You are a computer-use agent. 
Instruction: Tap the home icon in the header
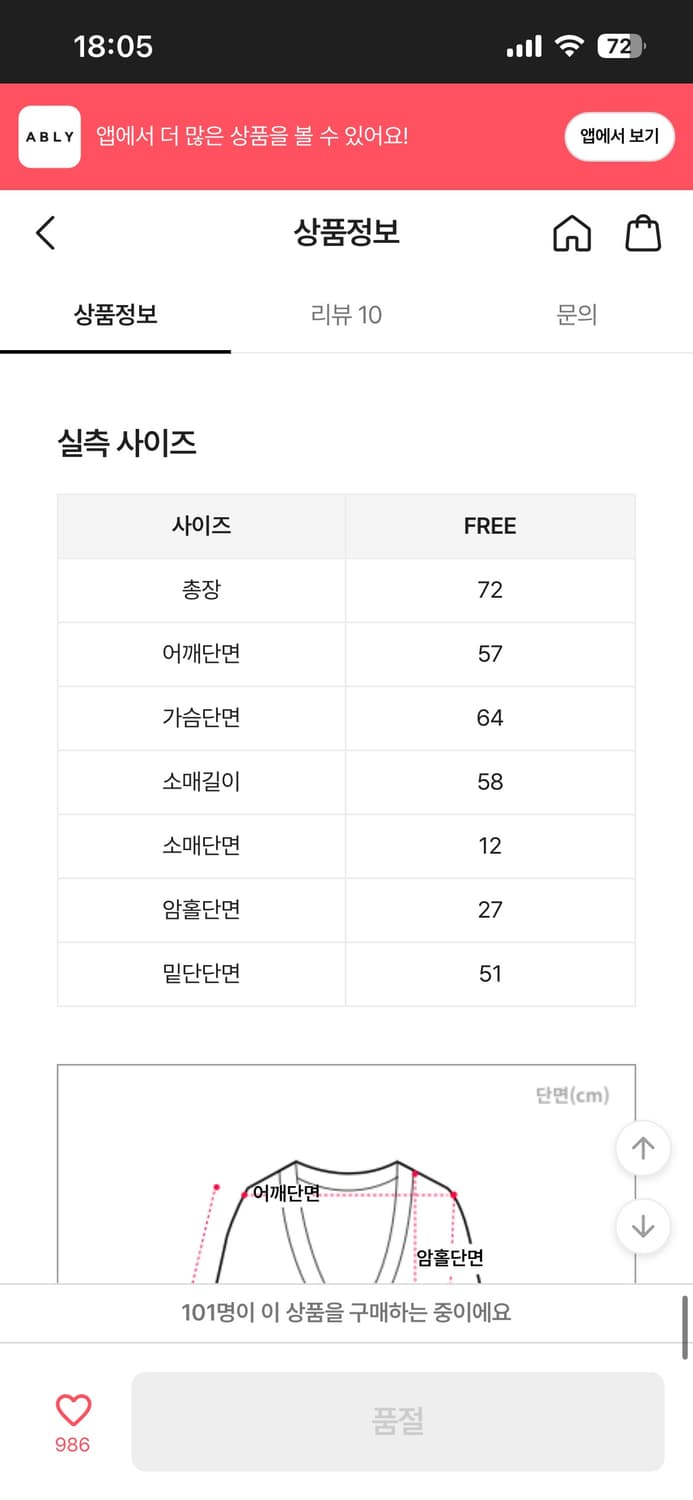coord(571,232)
